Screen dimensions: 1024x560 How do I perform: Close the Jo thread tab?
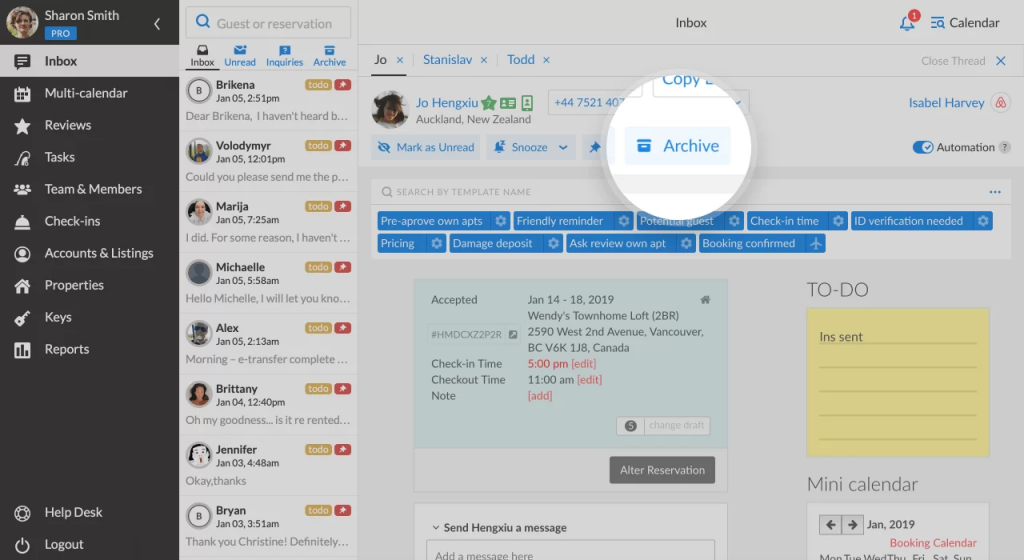coord(400,60)
